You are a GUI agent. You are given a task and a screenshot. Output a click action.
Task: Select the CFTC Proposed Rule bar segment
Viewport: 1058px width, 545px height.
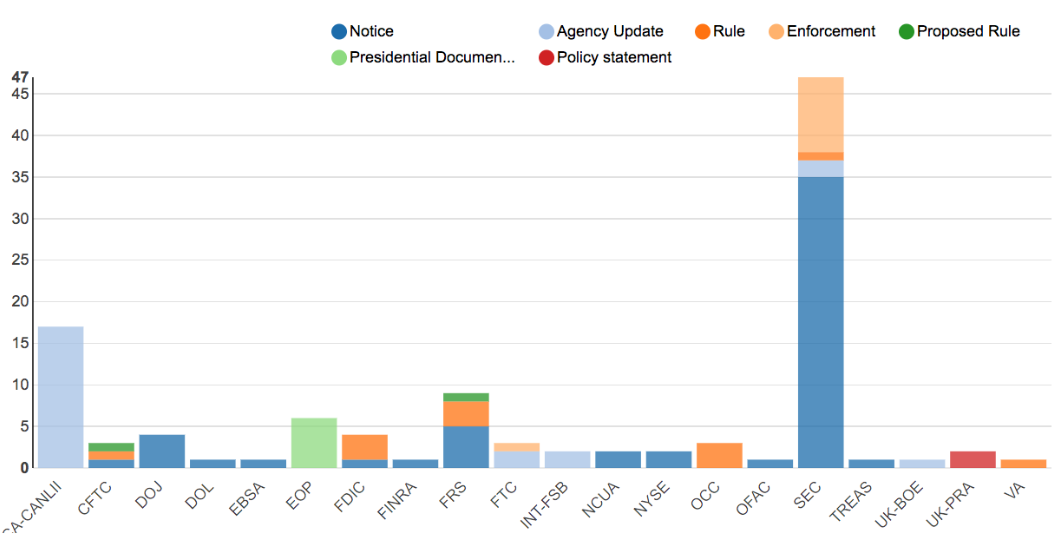click(111, 447)
